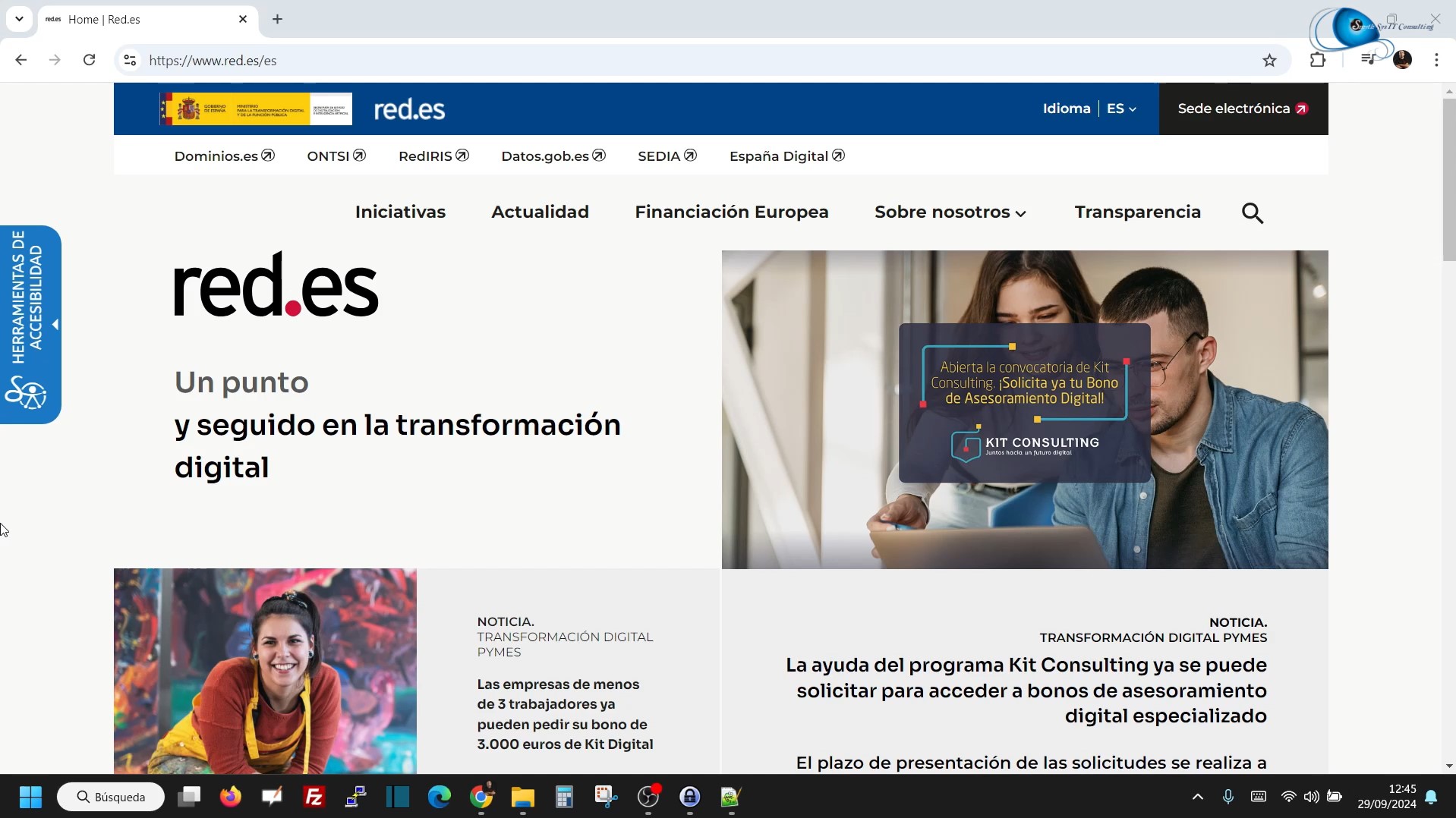
Task: Expand the Herramientas de Accesibilidad side panel
Action: click(x=30, y=325)
